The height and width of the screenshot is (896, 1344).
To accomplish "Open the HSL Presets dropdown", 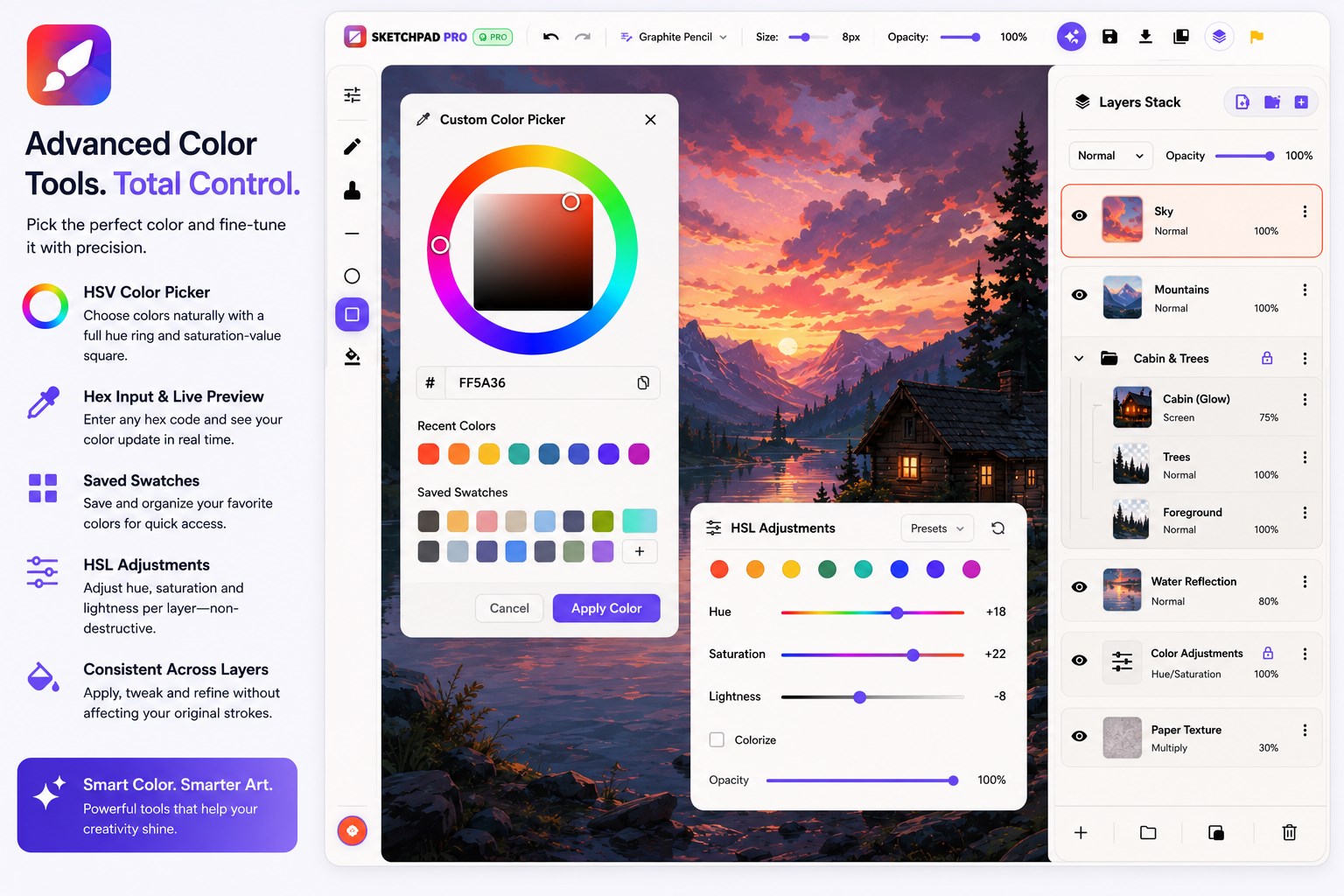I will (937, 528).
